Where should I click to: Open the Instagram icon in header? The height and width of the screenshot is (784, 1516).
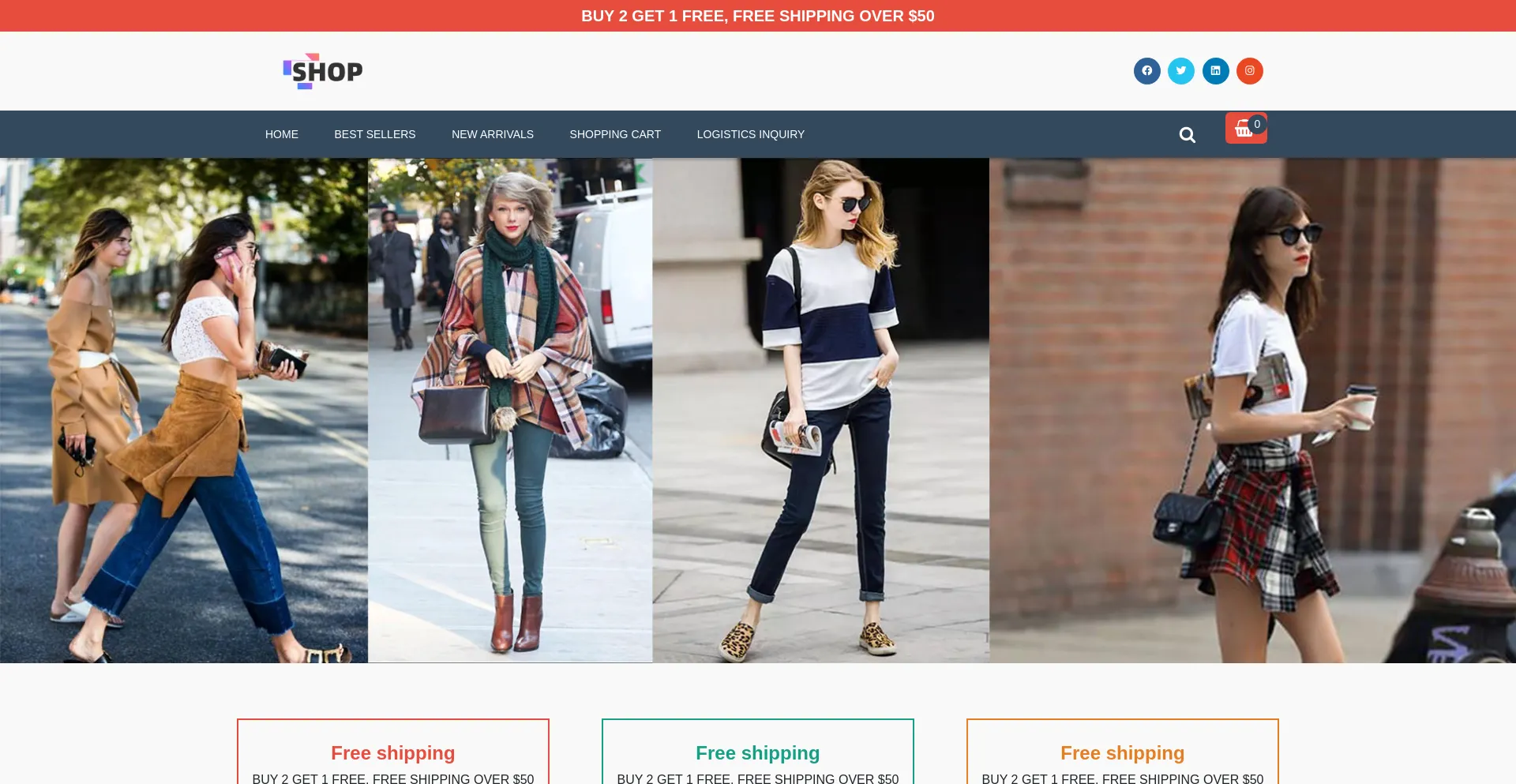1249,71
